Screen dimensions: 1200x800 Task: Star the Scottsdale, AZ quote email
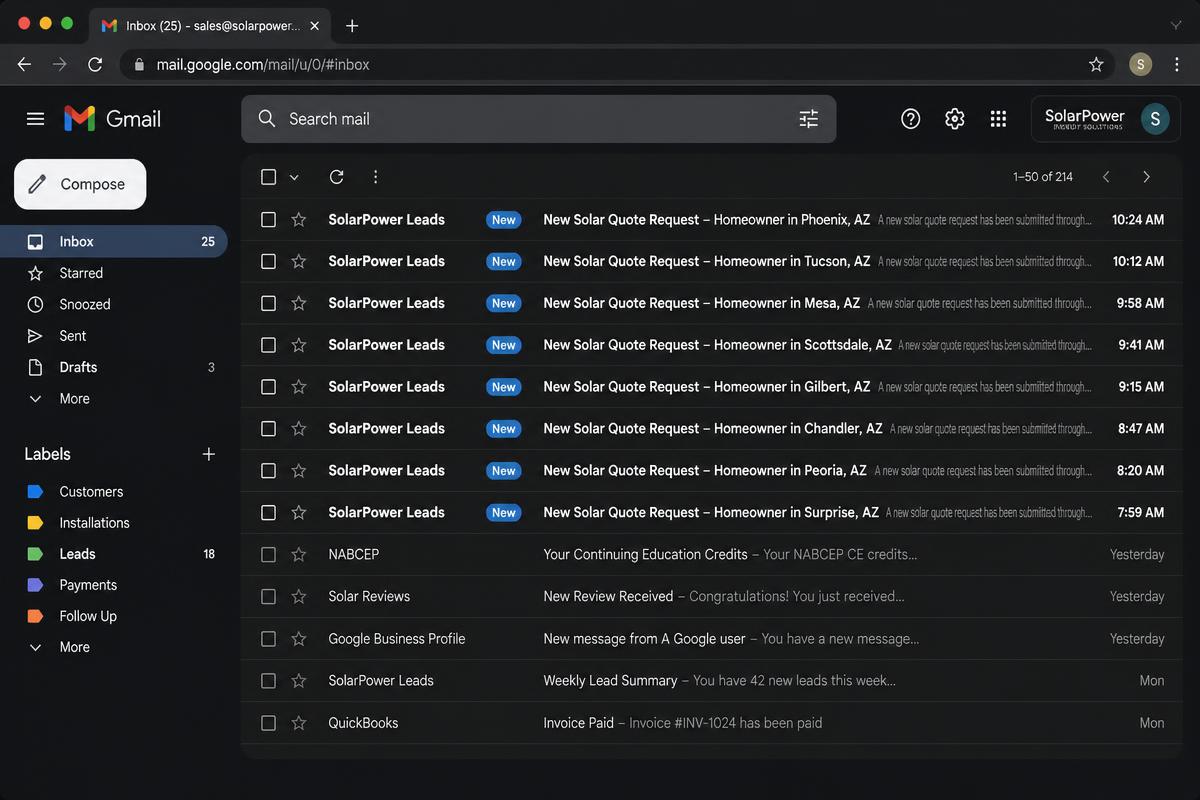tap(298, 345)
